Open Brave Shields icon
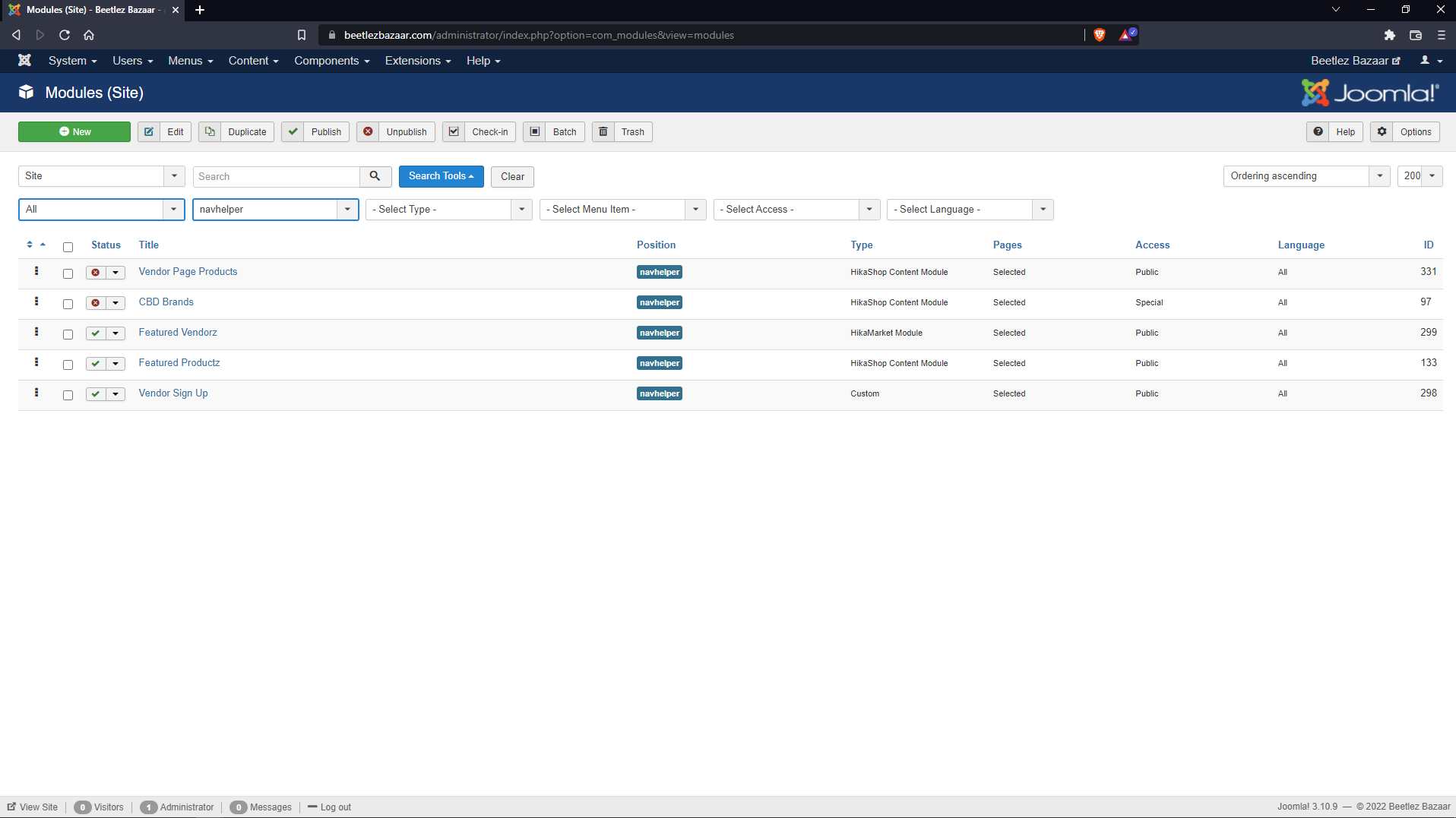The width and height of the screenshot is (1456, 818). point(1099,35)
